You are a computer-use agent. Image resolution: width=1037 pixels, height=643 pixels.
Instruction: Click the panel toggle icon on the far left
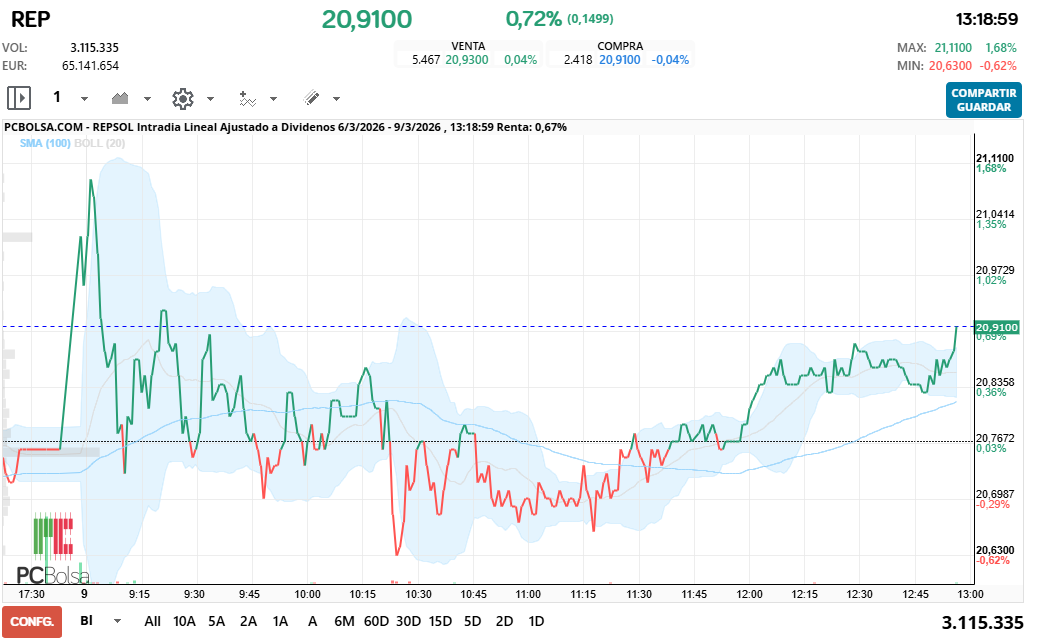19,98
